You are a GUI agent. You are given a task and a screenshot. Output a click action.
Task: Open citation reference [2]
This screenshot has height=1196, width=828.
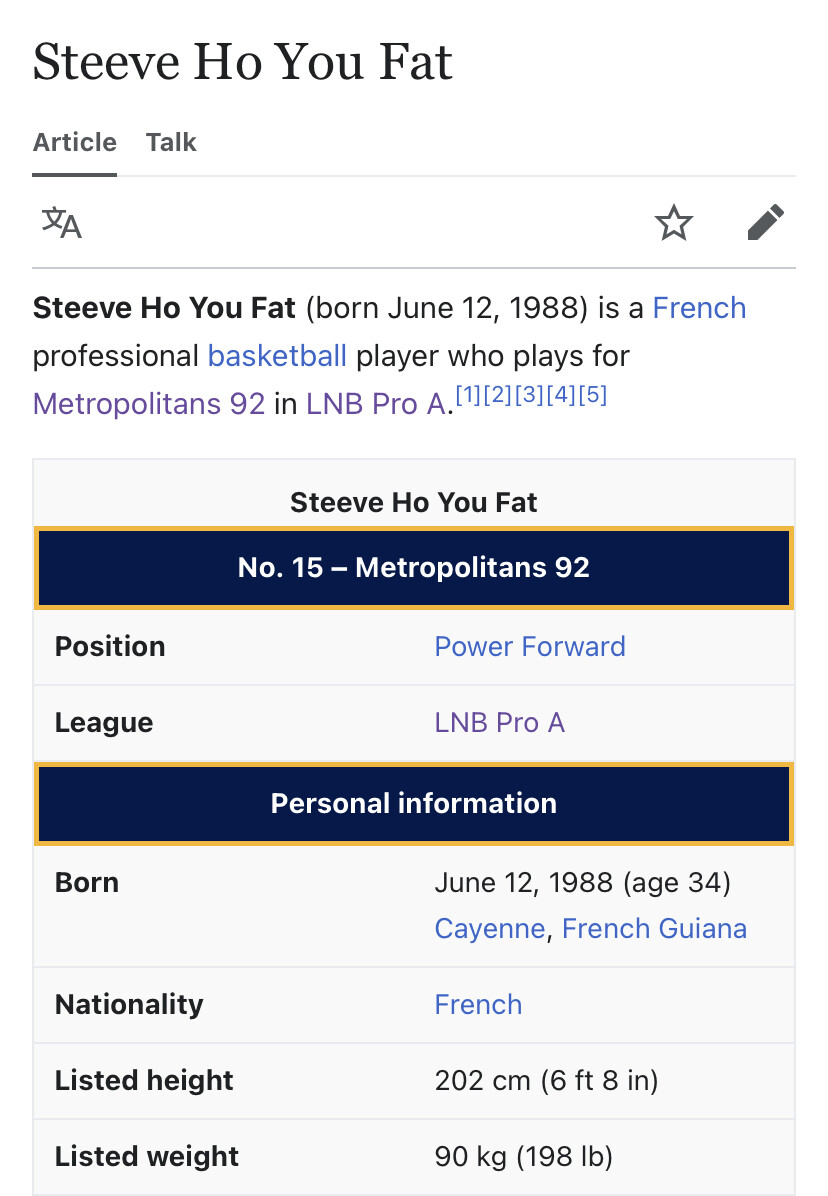click(498, 394)
